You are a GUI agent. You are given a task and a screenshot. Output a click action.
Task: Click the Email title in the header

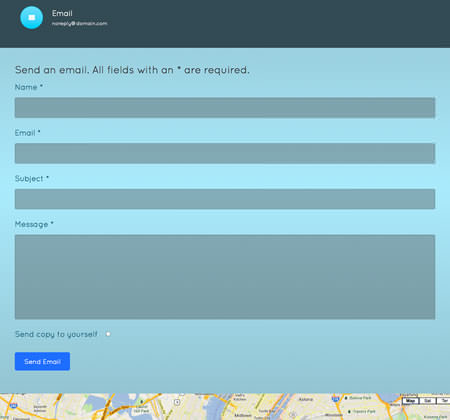[62, 13]
